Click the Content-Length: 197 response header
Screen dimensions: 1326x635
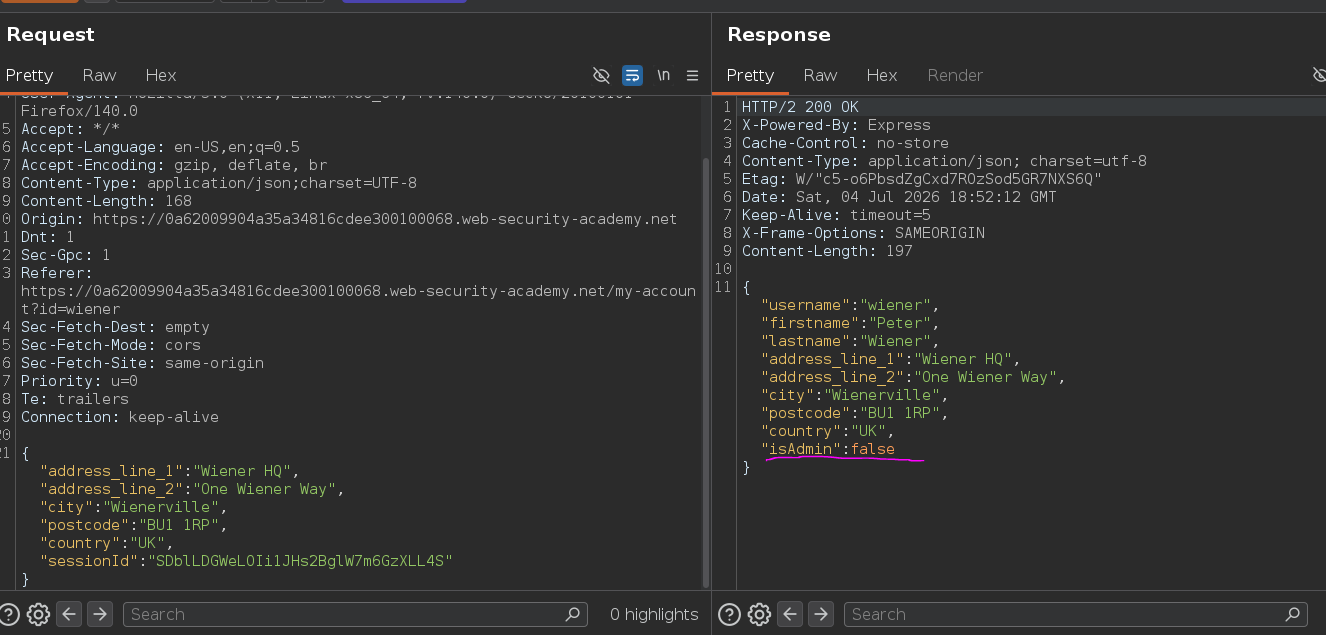(827, 251)
